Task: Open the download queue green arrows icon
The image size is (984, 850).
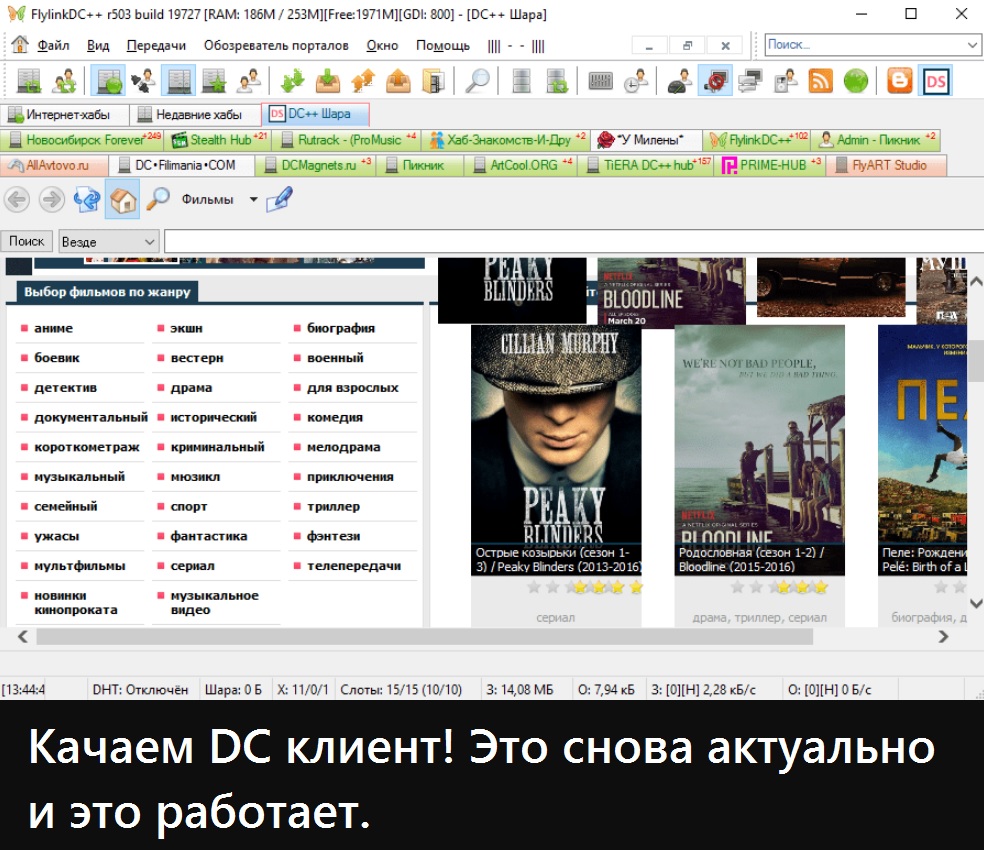Action: click(293, 81)
